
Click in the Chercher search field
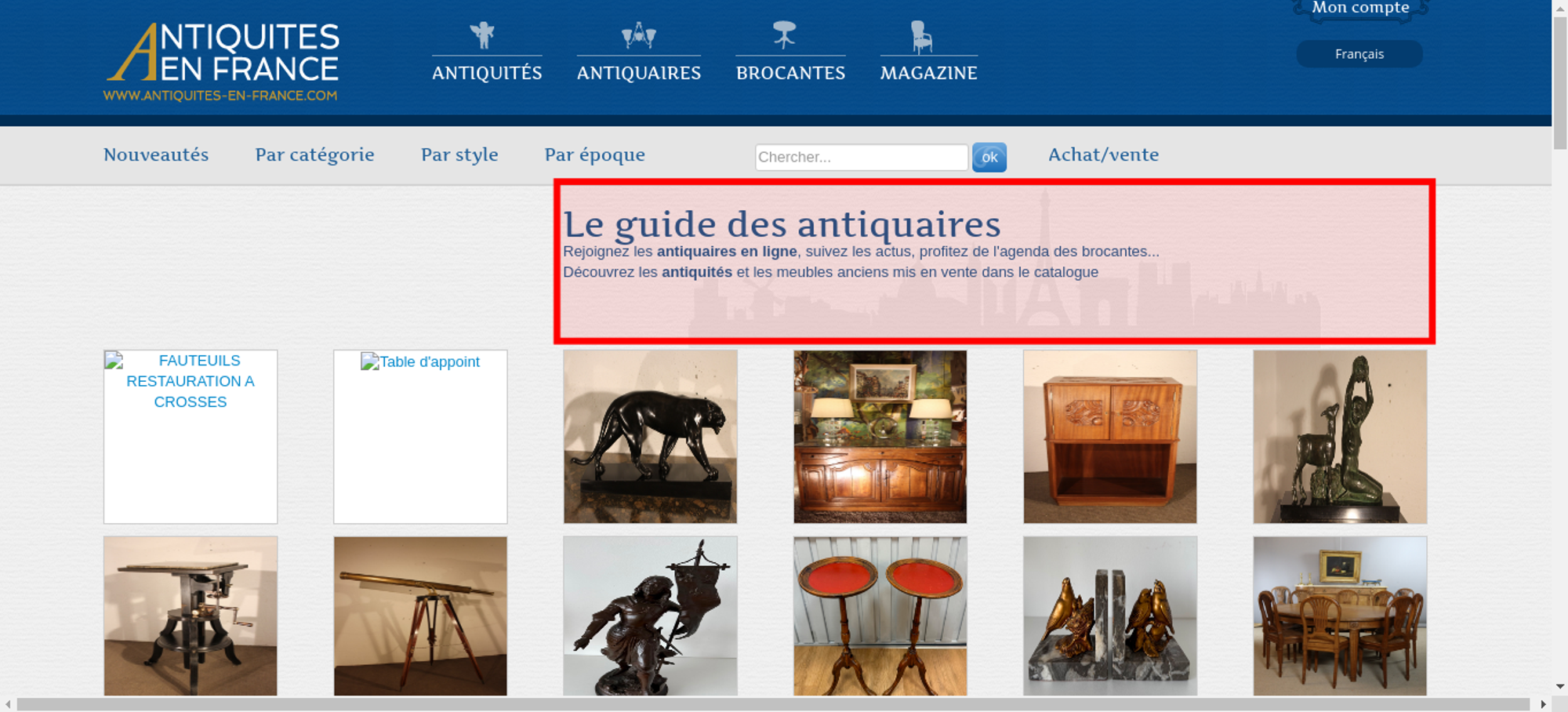861,157
